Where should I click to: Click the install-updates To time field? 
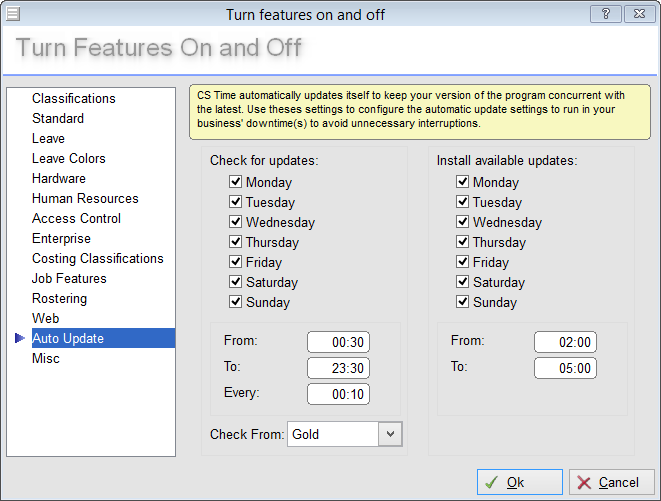point(565,368)
